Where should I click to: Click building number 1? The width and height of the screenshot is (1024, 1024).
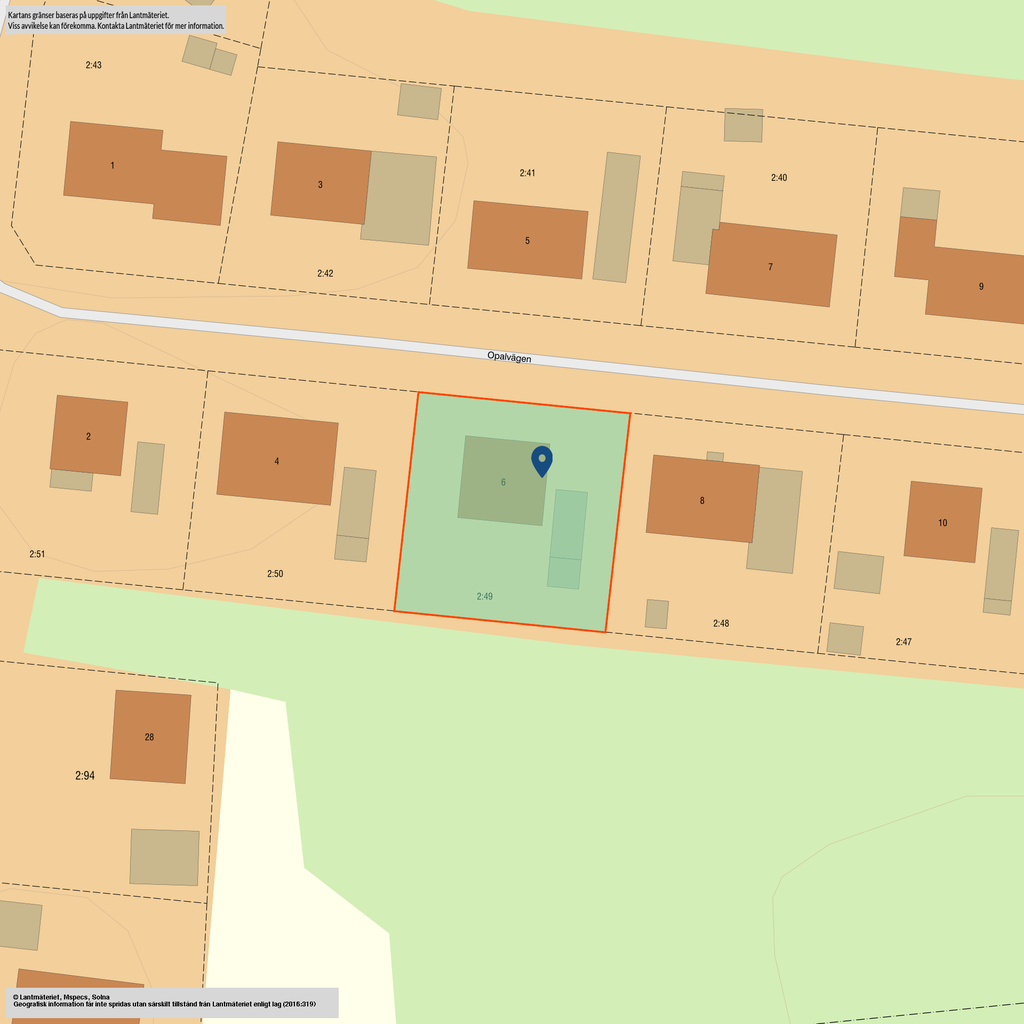112,165
